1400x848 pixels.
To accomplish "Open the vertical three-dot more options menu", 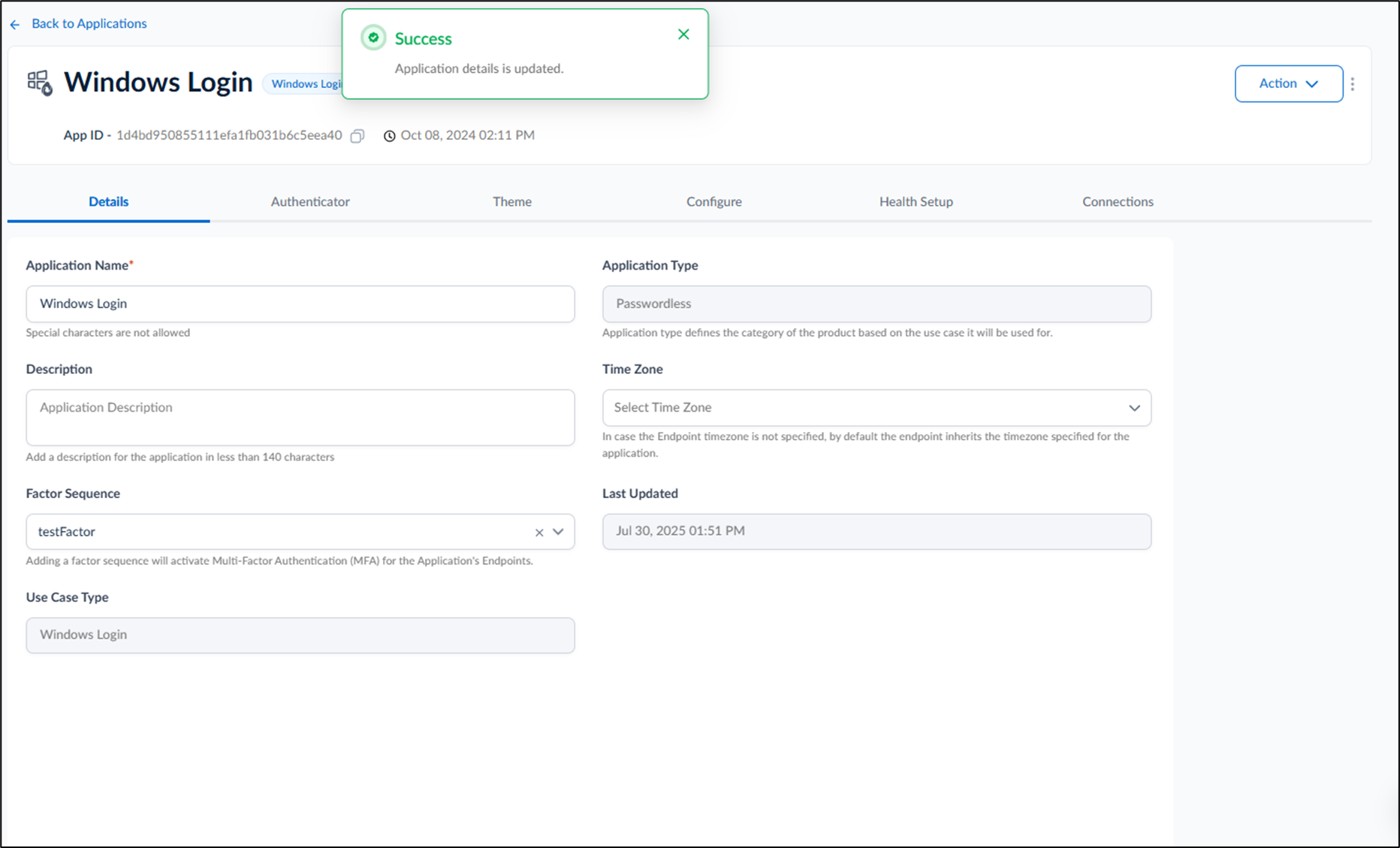I will 1353,84.
